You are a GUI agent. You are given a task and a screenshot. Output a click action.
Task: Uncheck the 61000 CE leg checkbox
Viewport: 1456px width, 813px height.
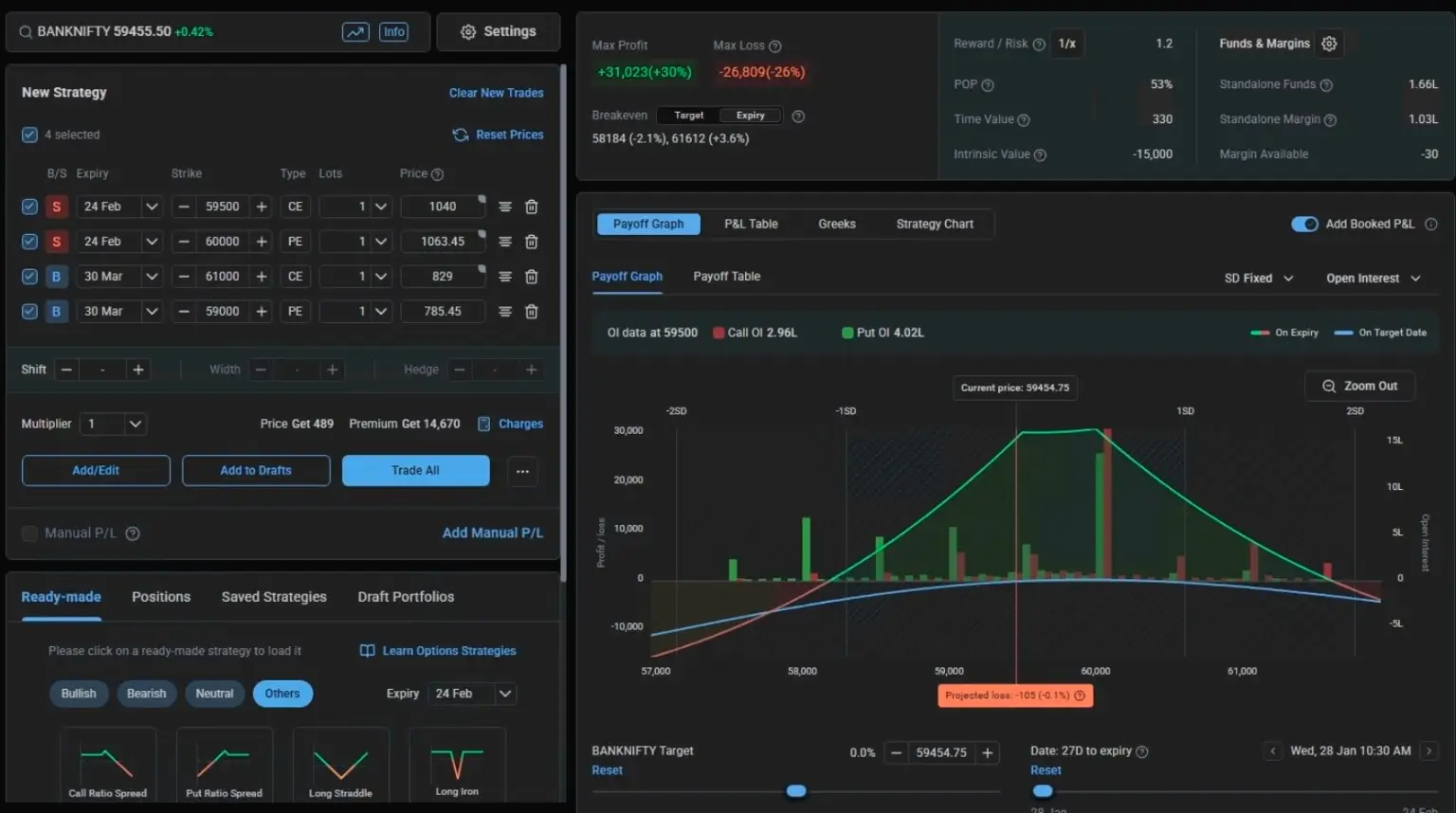[29, 277]
